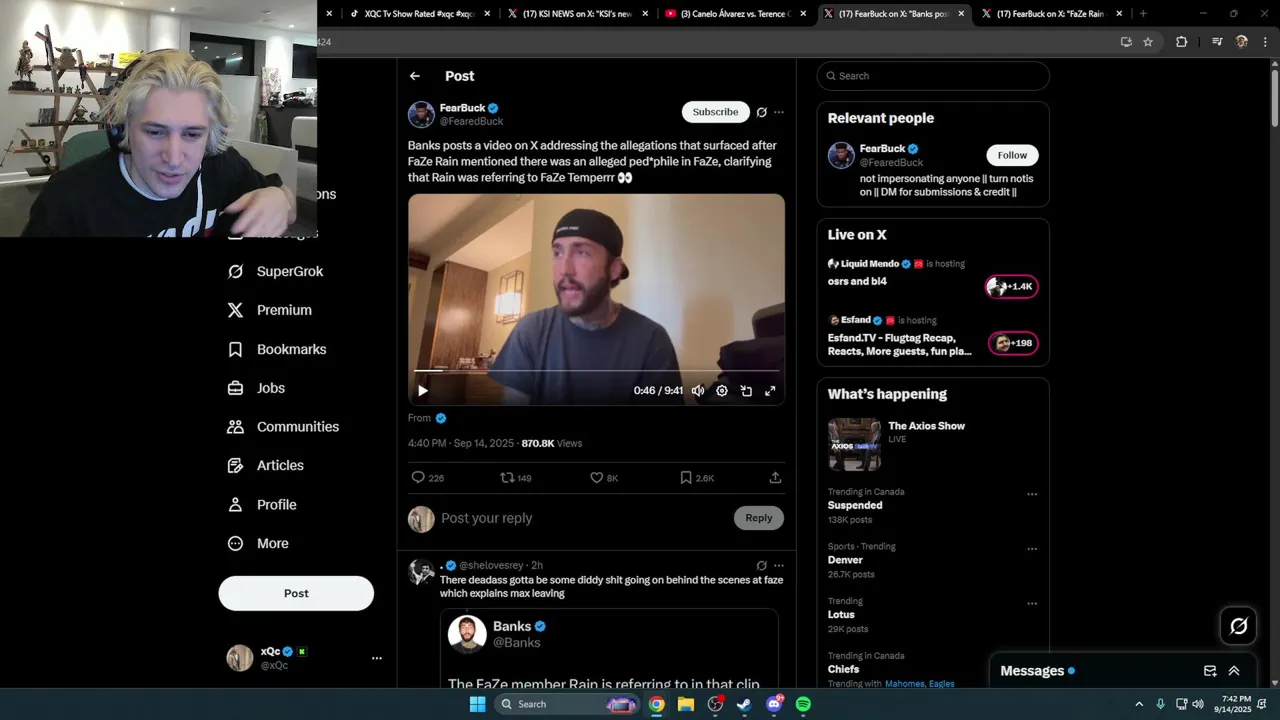Enter fullscreen on the video
Image resolution: width=1280 pixels, height=720 pixels.
[770, 391]
